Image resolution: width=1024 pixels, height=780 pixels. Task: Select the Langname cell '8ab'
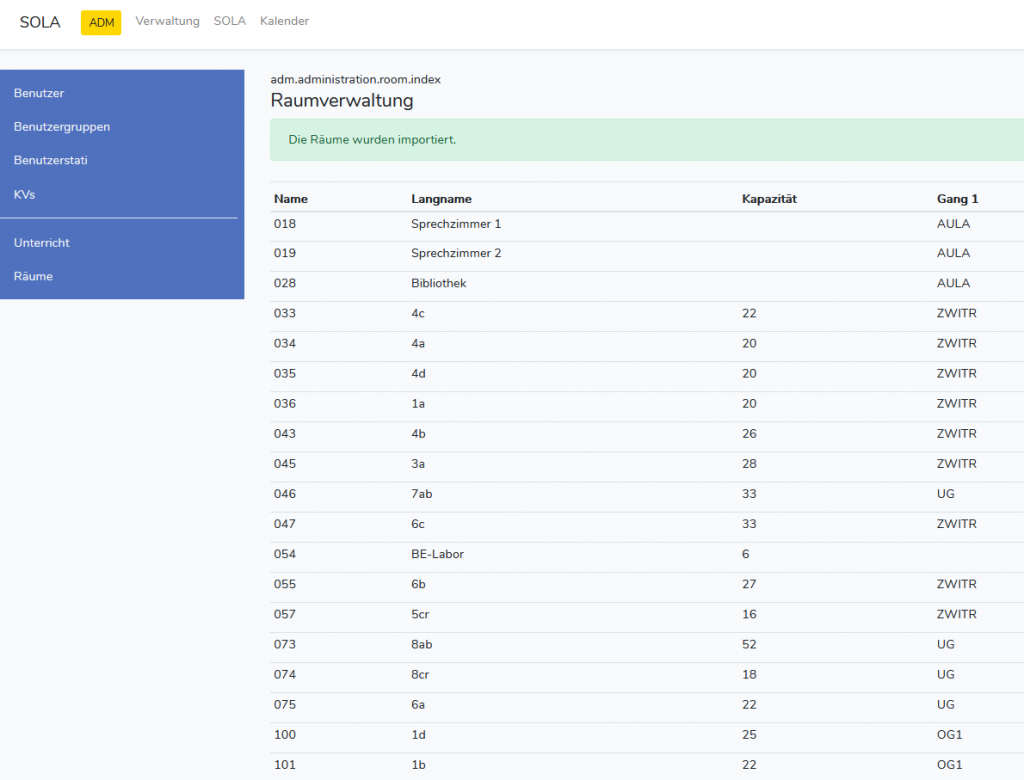point(422,643)
